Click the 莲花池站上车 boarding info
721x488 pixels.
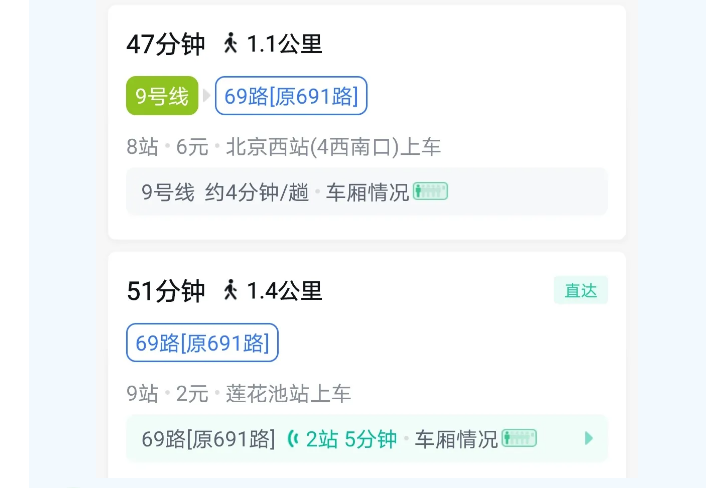288,394
